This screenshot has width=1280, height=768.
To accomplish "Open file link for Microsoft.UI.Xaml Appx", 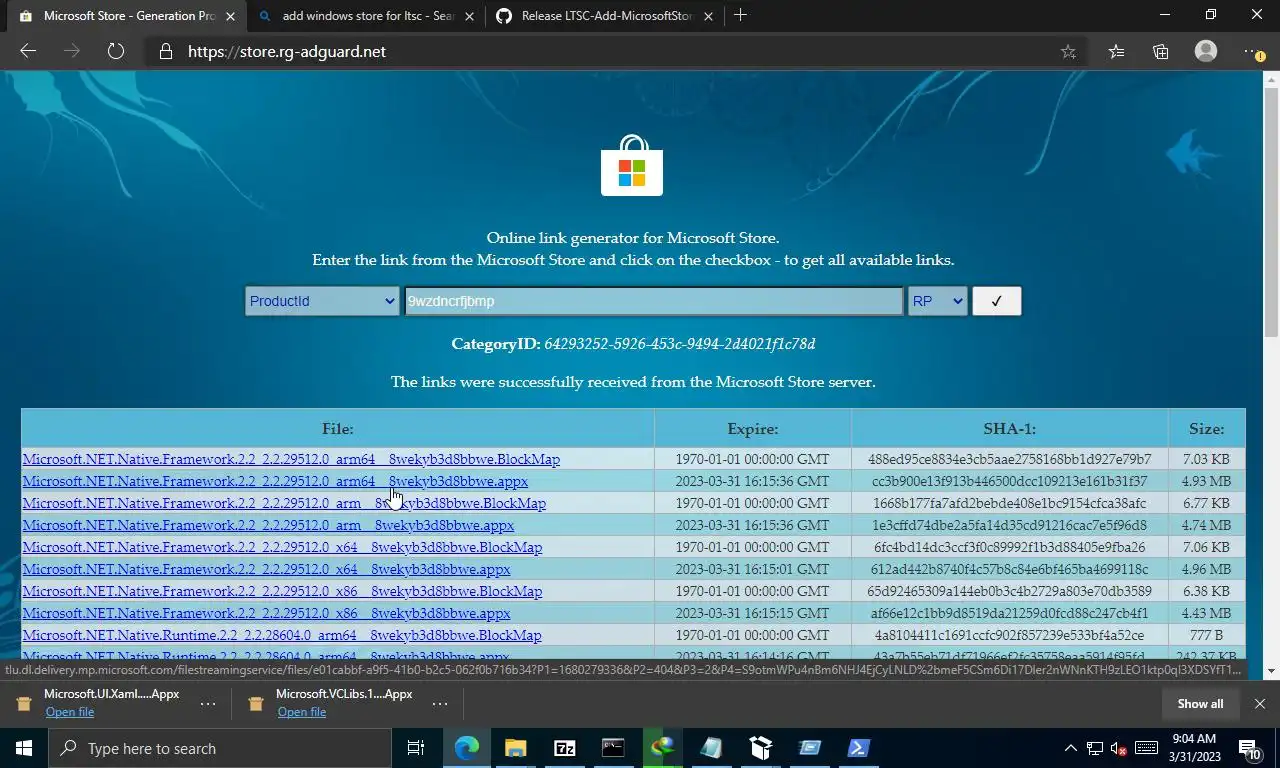I will click(x=69, y=712).
